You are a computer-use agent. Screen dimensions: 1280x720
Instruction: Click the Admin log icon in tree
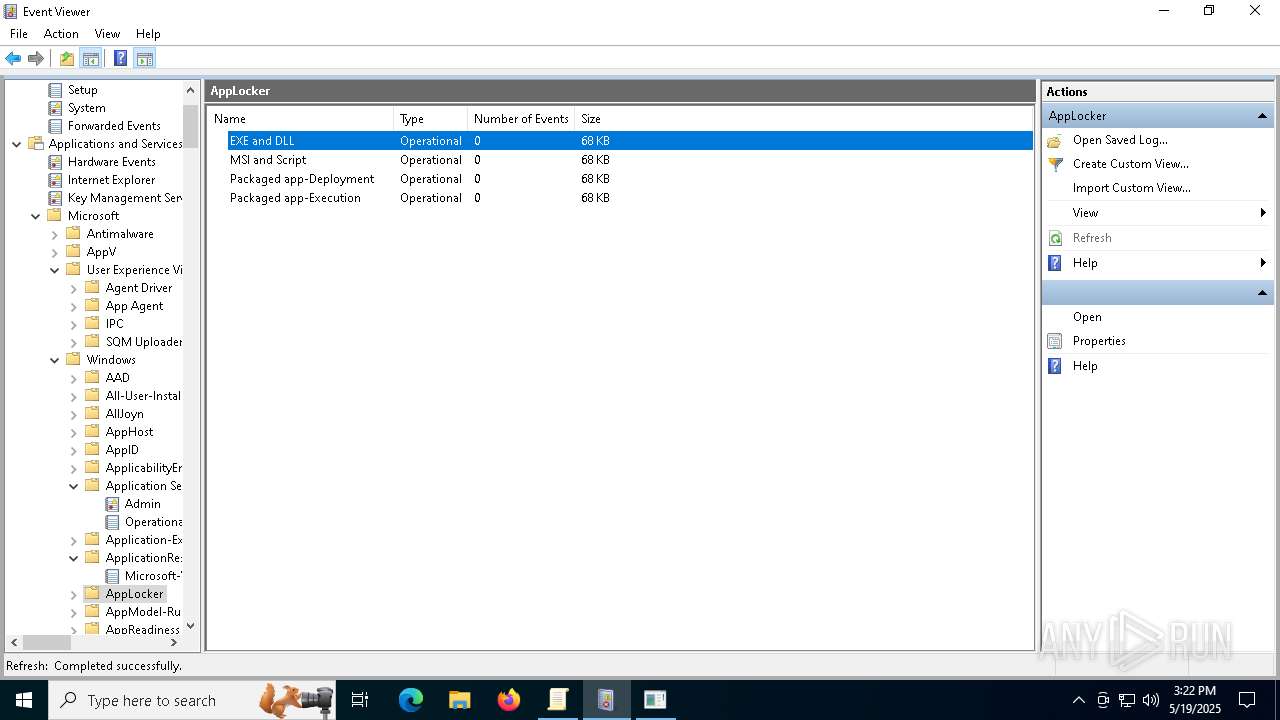click(113, 504)
